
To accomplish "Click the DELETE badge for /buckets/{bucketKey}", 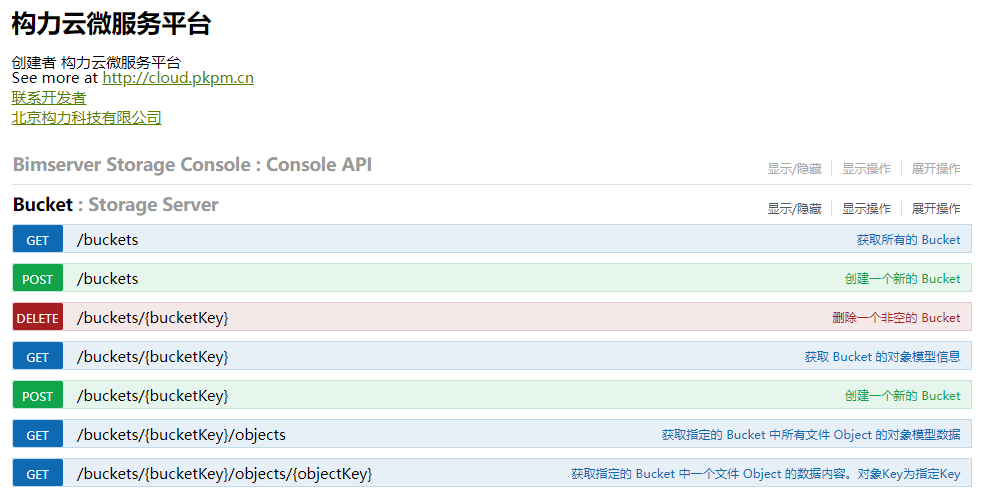I will pos(38,317).
